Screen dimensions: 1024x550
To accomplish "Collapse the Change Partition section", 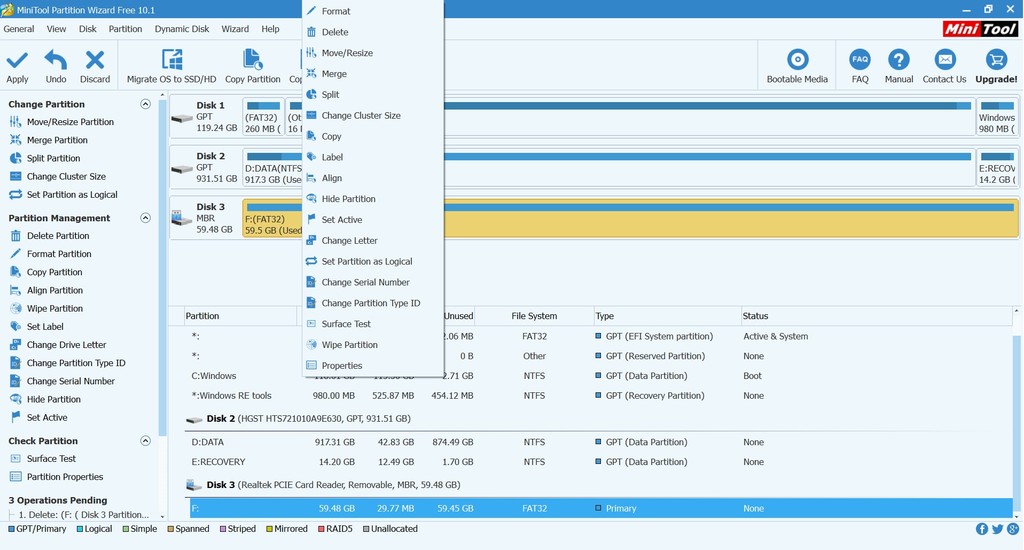I will pyautogui.click(x=146, y=104).
